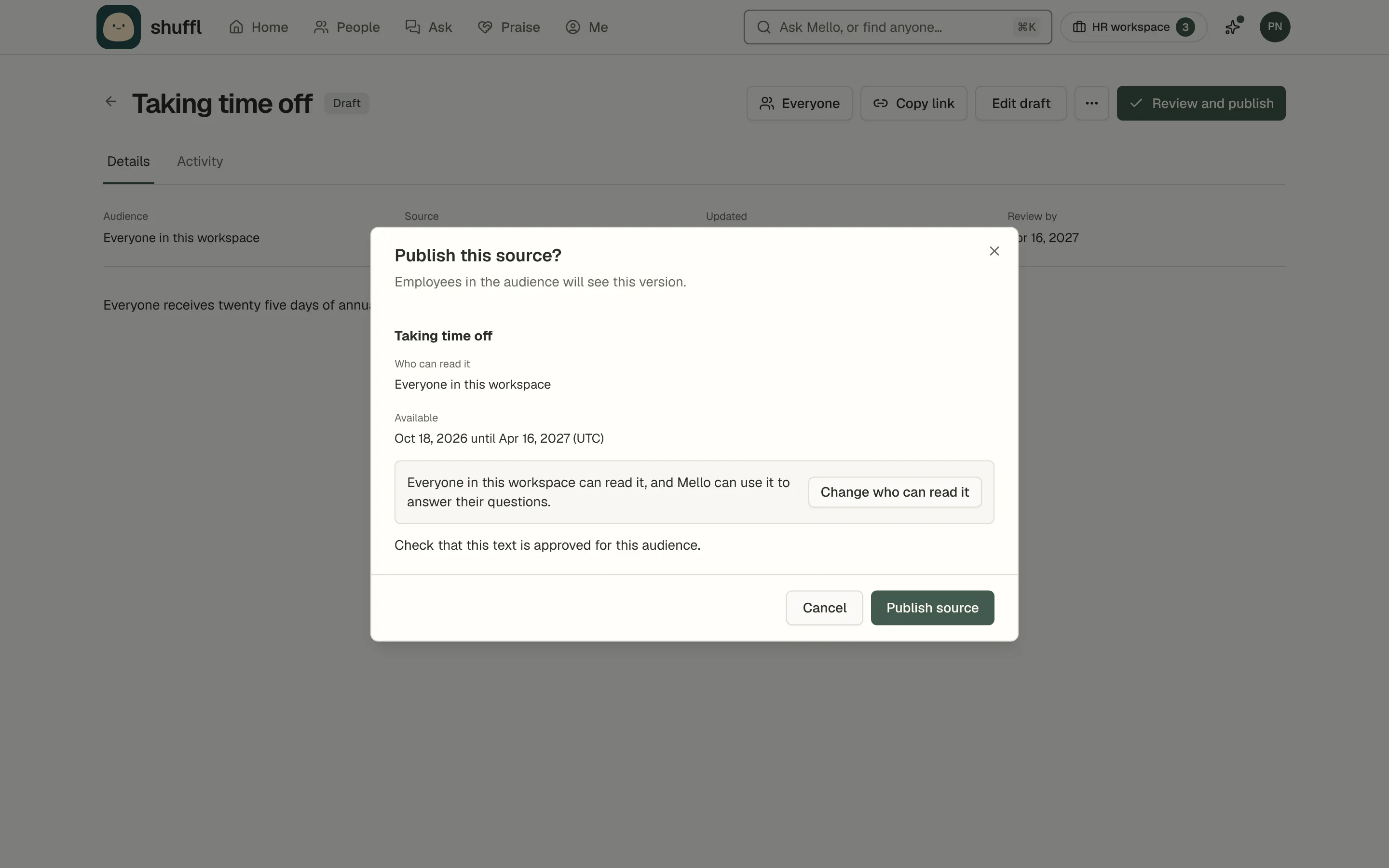The image size is (1389, 868).
Task: Go to the People section
Action: (x=347, y=27)
